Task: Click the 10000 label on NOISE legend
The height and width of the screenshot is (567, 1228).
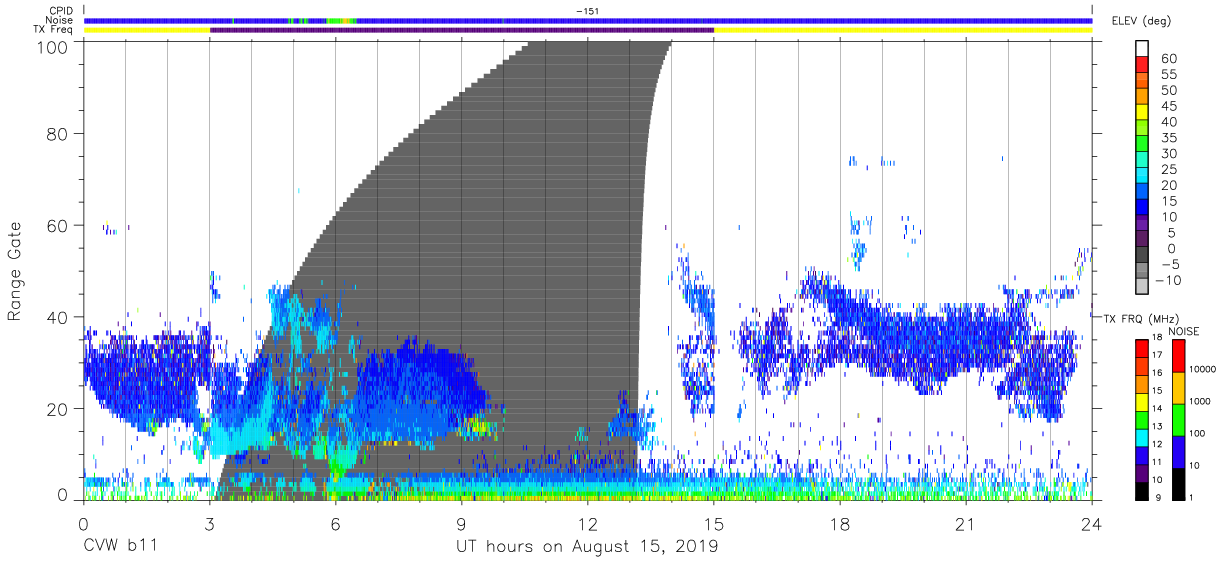Action: coord(1201,369)
